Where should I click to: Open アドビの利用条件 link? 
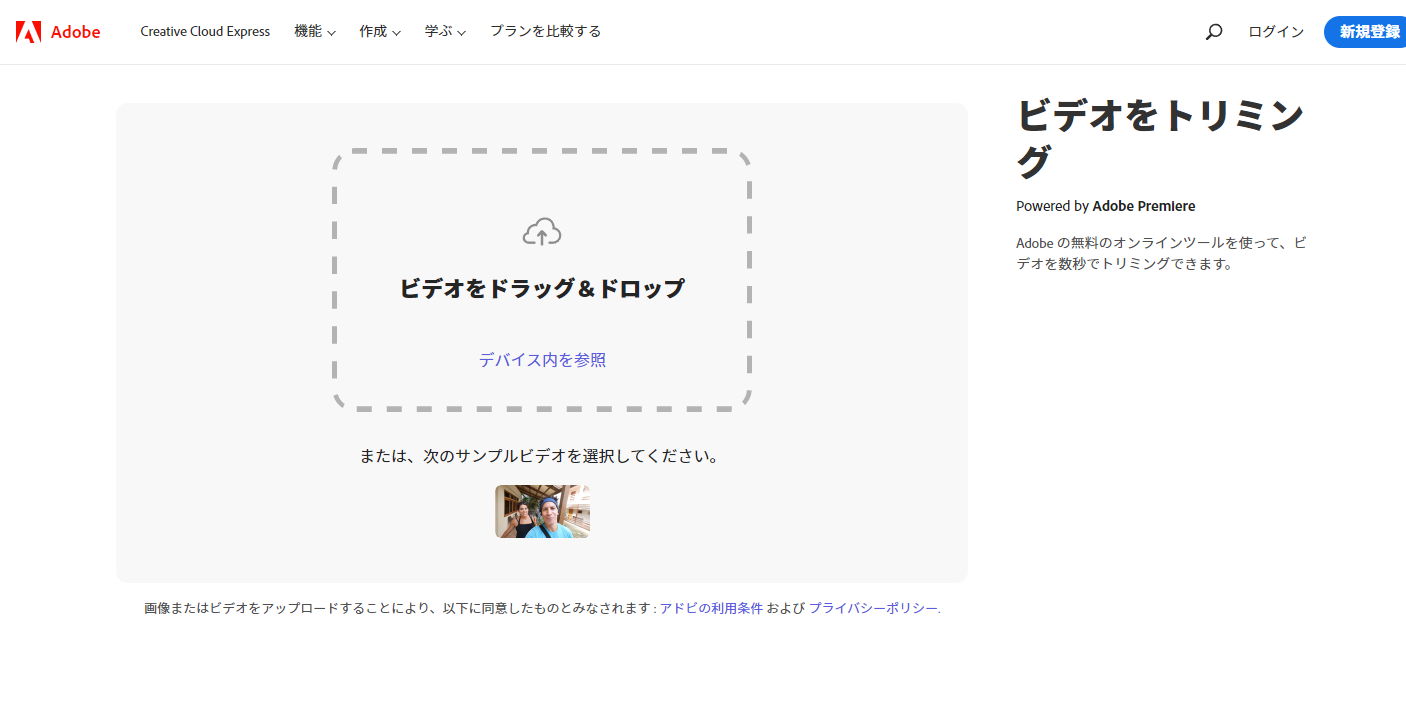point(711,608)
